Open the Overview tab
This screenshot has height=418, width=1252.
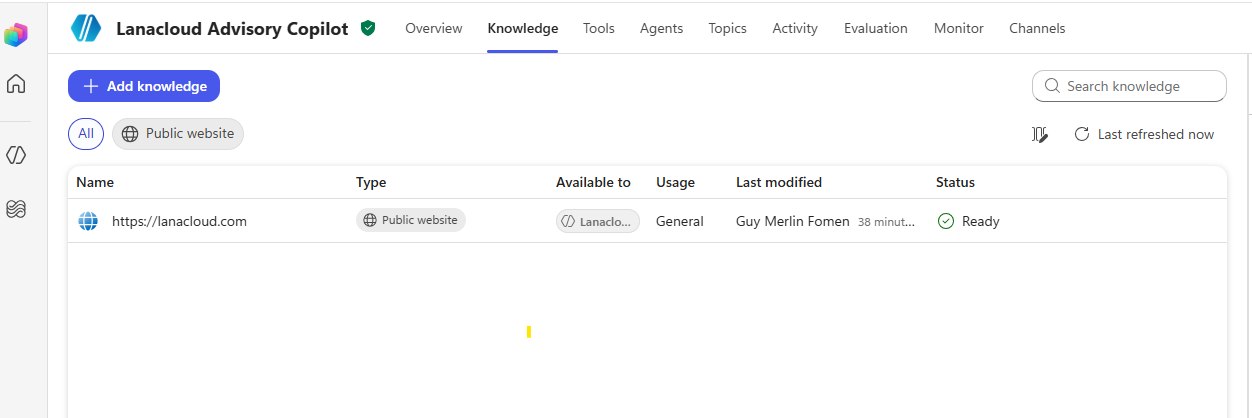click(x=434, y=28)
